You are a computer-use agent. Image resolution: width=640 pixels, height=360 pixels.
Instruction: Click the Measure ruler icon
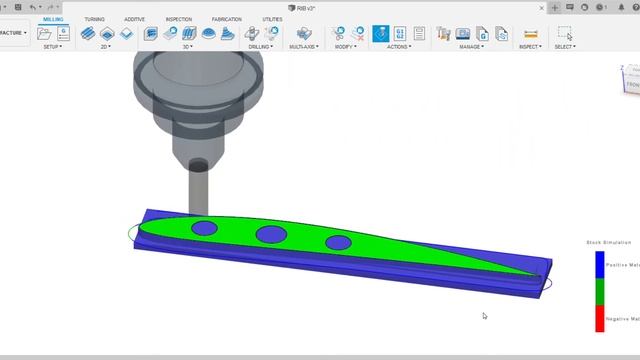pos(531,34)
